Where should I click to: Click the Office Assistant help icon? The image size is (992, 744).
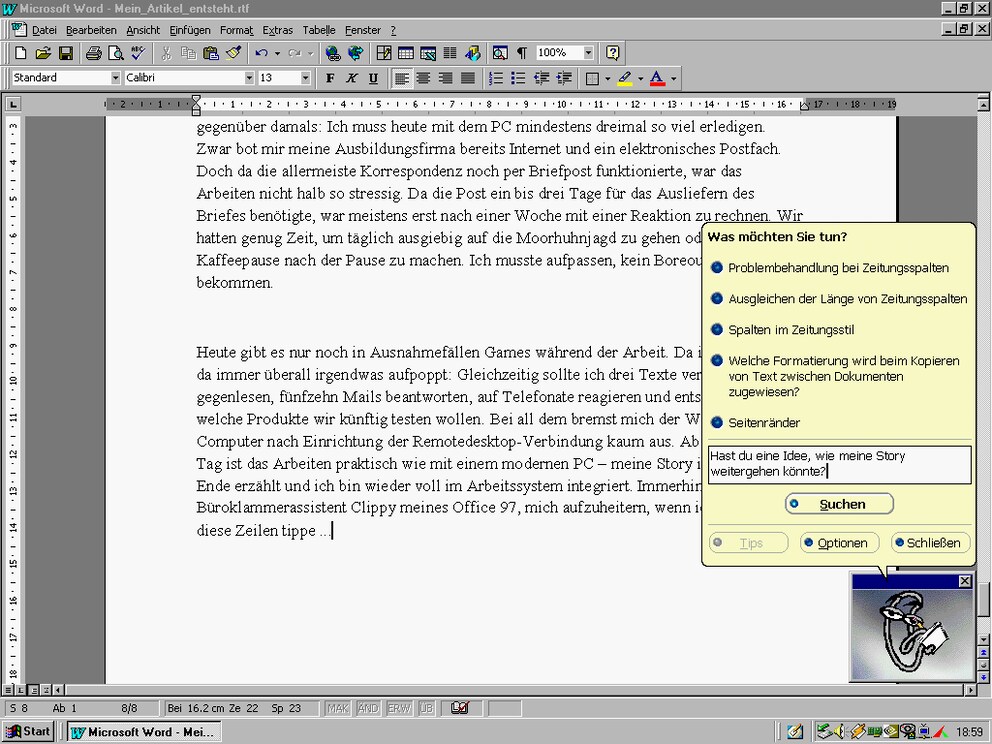tap(612, 53)
